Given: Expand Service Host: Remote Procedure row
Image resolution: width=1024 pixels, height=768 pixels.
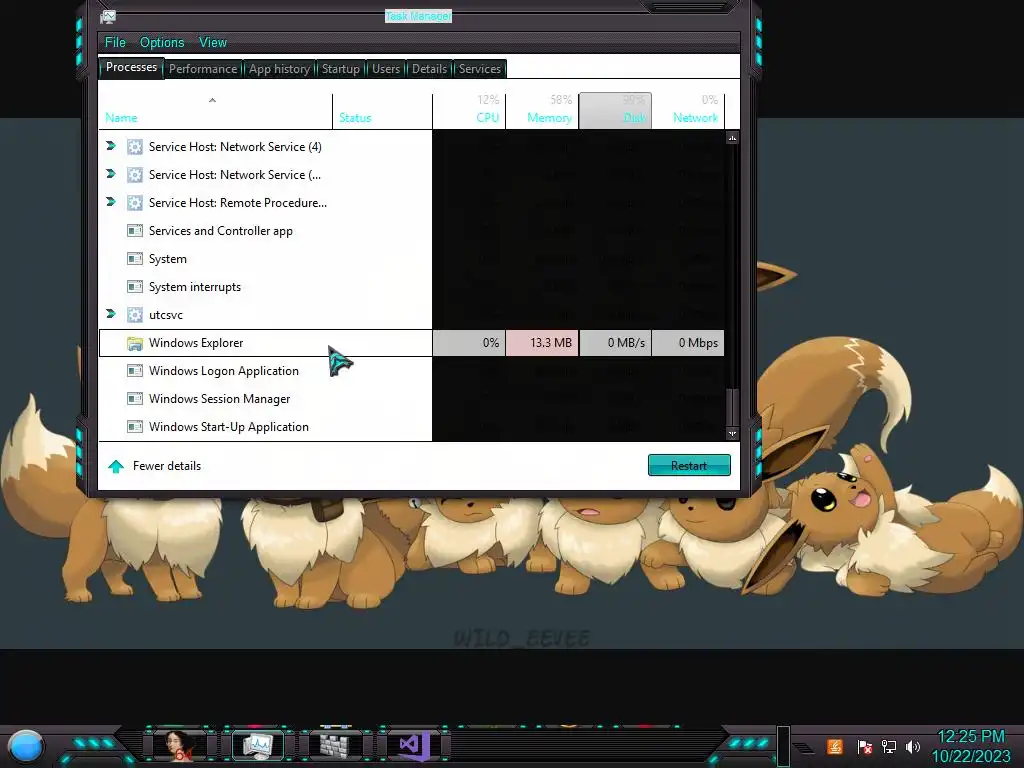Looking at the screenshot, I should tap(111, 202).
